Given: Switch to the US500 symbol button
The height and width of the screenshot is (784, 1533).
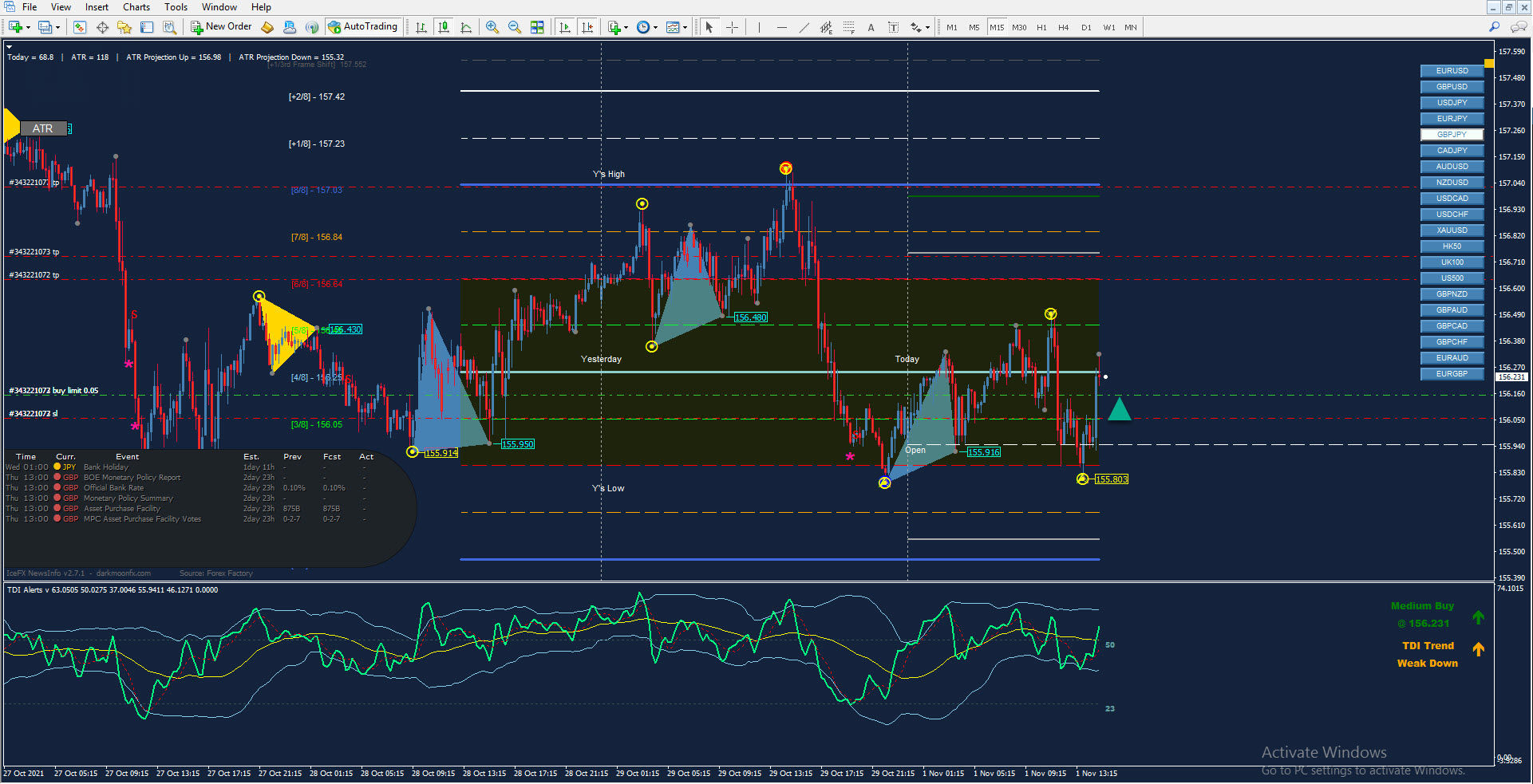Looking at the screenshot, I should 1452,278.
